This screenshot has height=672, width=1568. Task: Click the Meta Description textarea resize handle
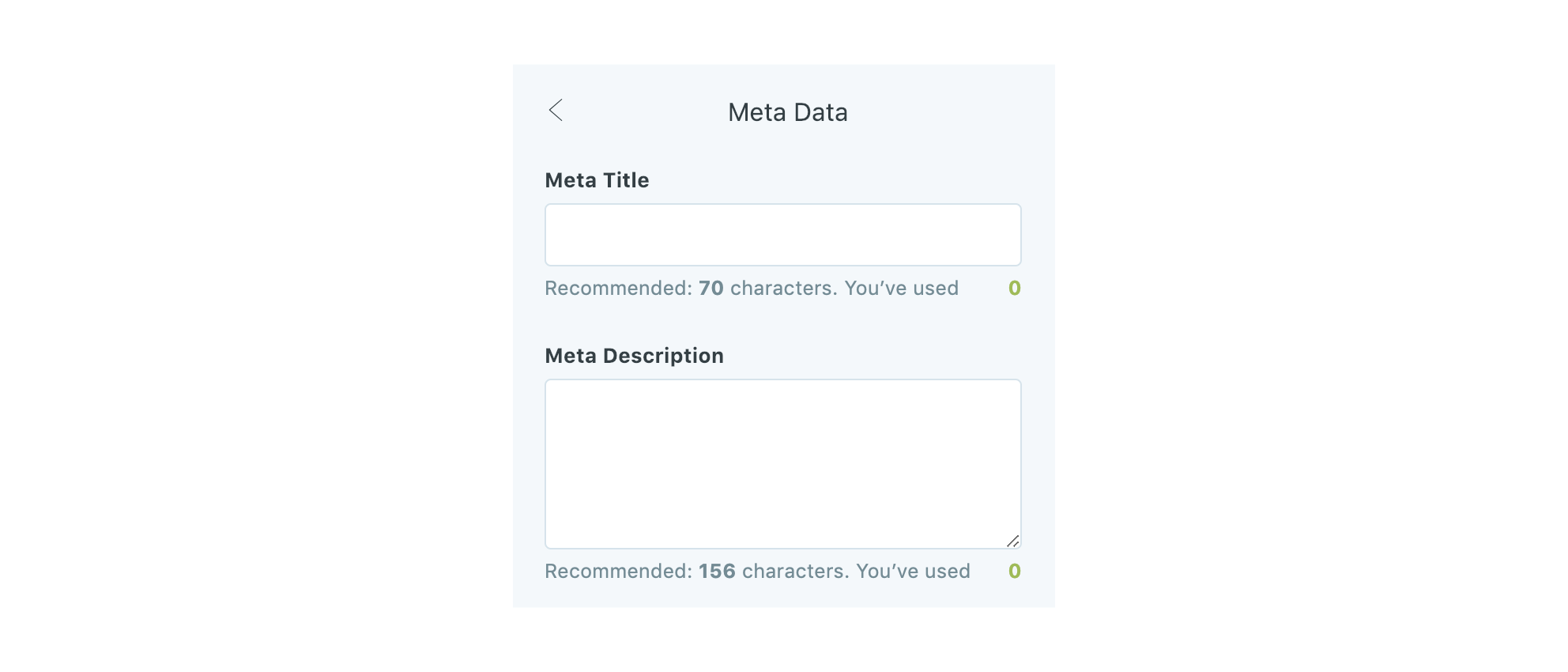coord(1012,541)
